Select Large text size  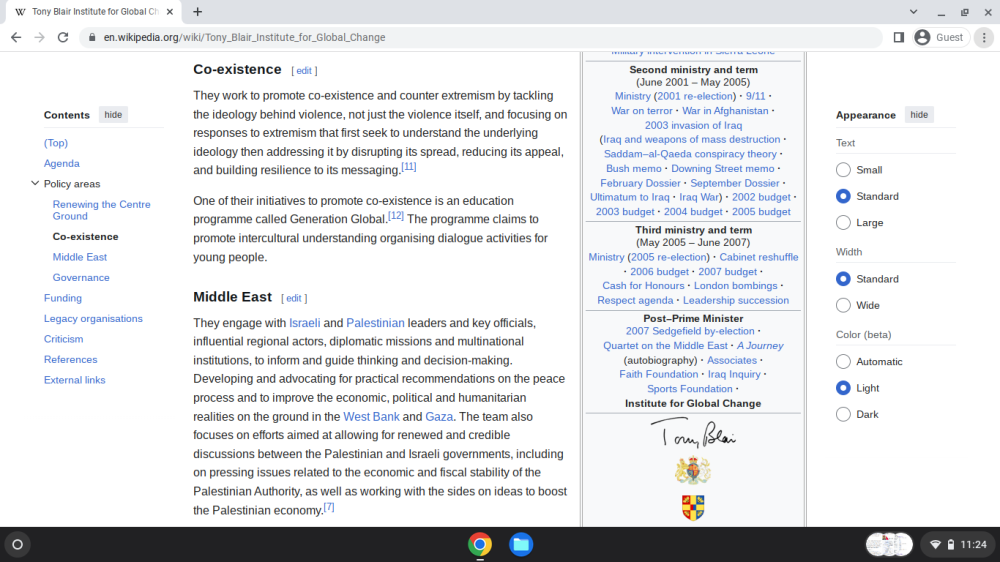(843, 223)
